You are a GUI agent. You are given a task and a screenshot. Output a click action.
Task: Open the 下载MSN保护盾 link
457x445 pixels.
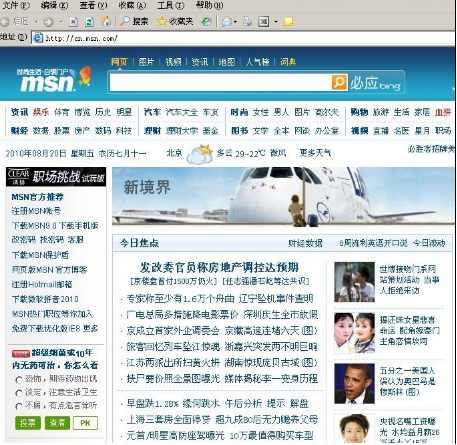tap(40, 255)
